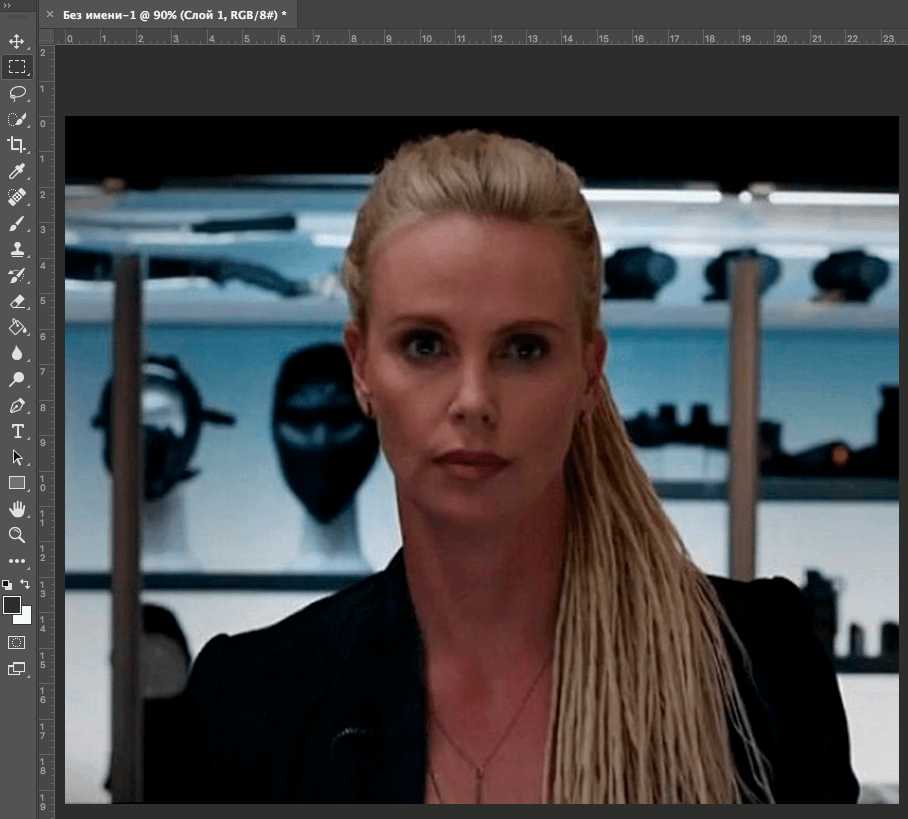The height and width of the screenshot is (819, 908).
Task: Select the Crop tool
Action: pyautogui.click(x=17, y=145)
